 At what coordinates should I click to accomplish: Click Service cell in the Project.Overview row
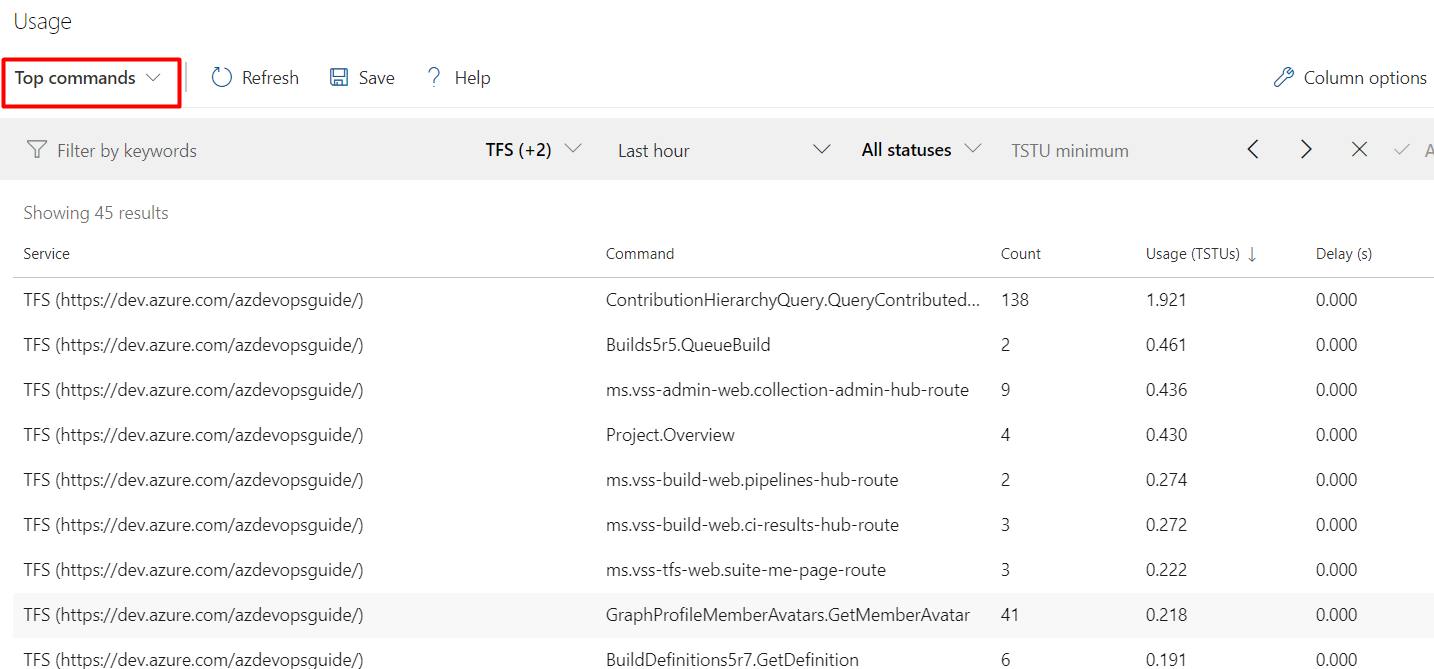coord(194,435)
